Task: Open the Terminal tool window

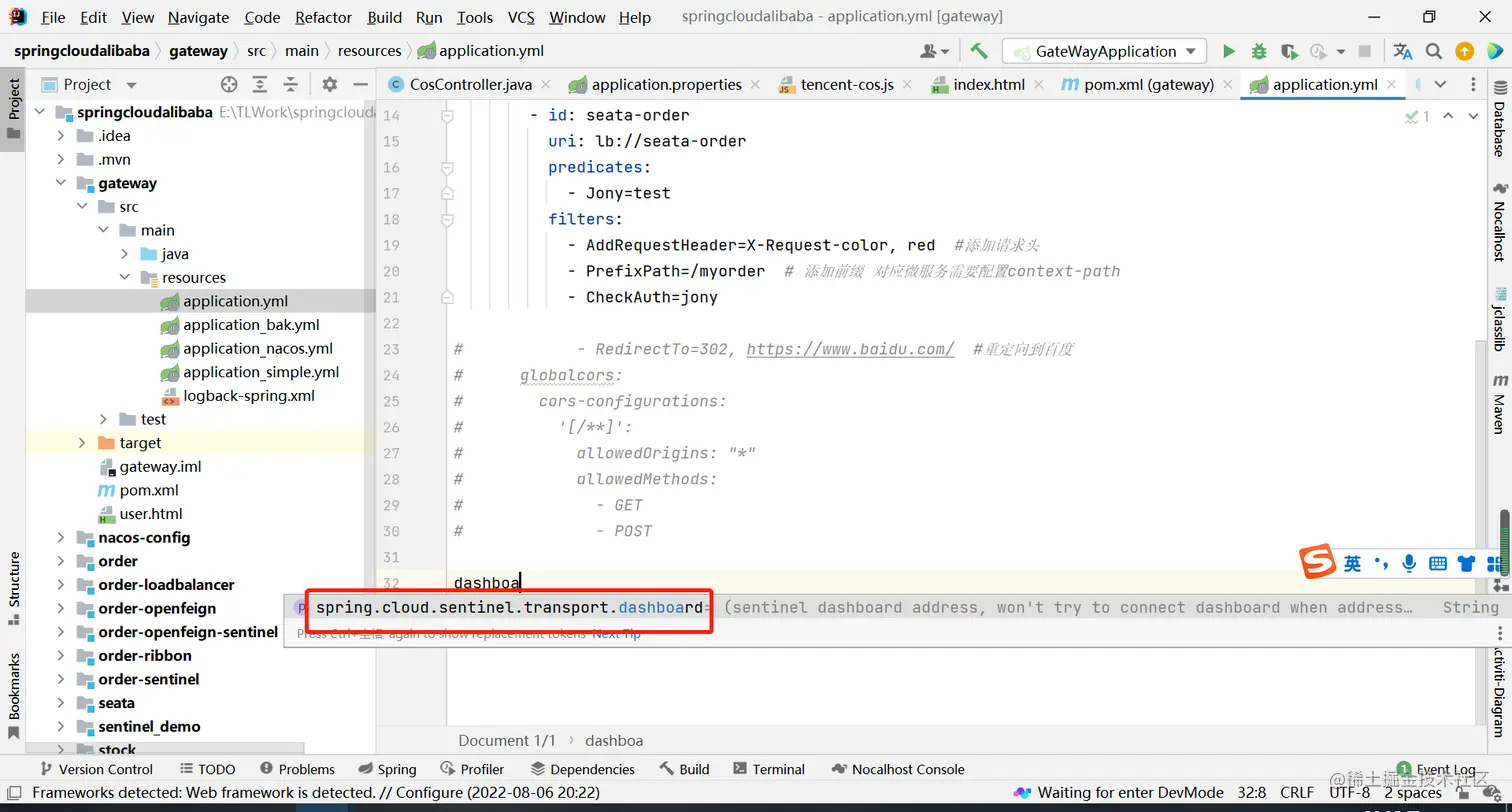Action: (x=769, y=769)
